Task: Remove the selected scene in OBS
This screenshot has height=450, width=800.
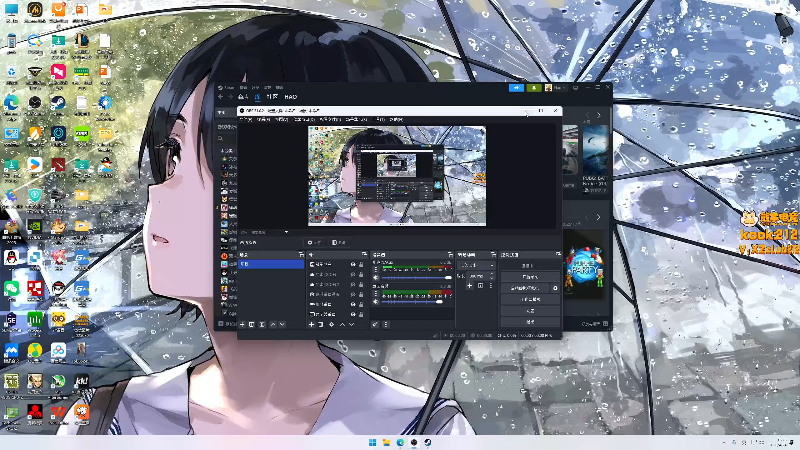Action: point(252,324)
